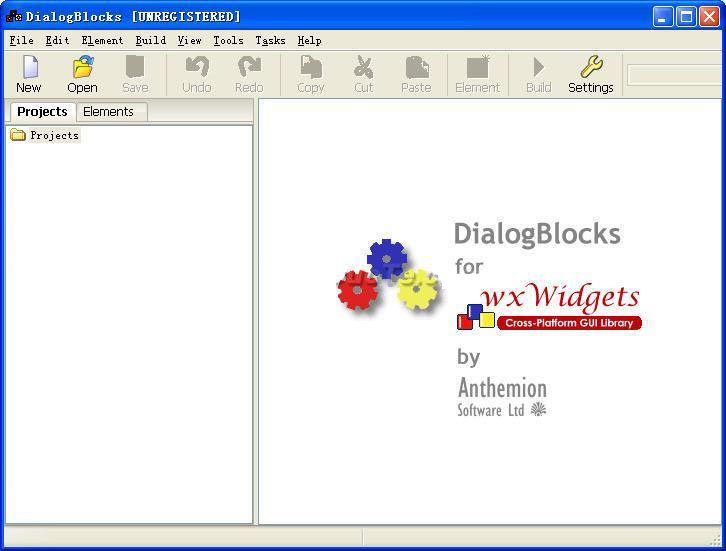The image size is (726, 551).
Task: Click the Element toolbar icon
Action: click(477, 68)
